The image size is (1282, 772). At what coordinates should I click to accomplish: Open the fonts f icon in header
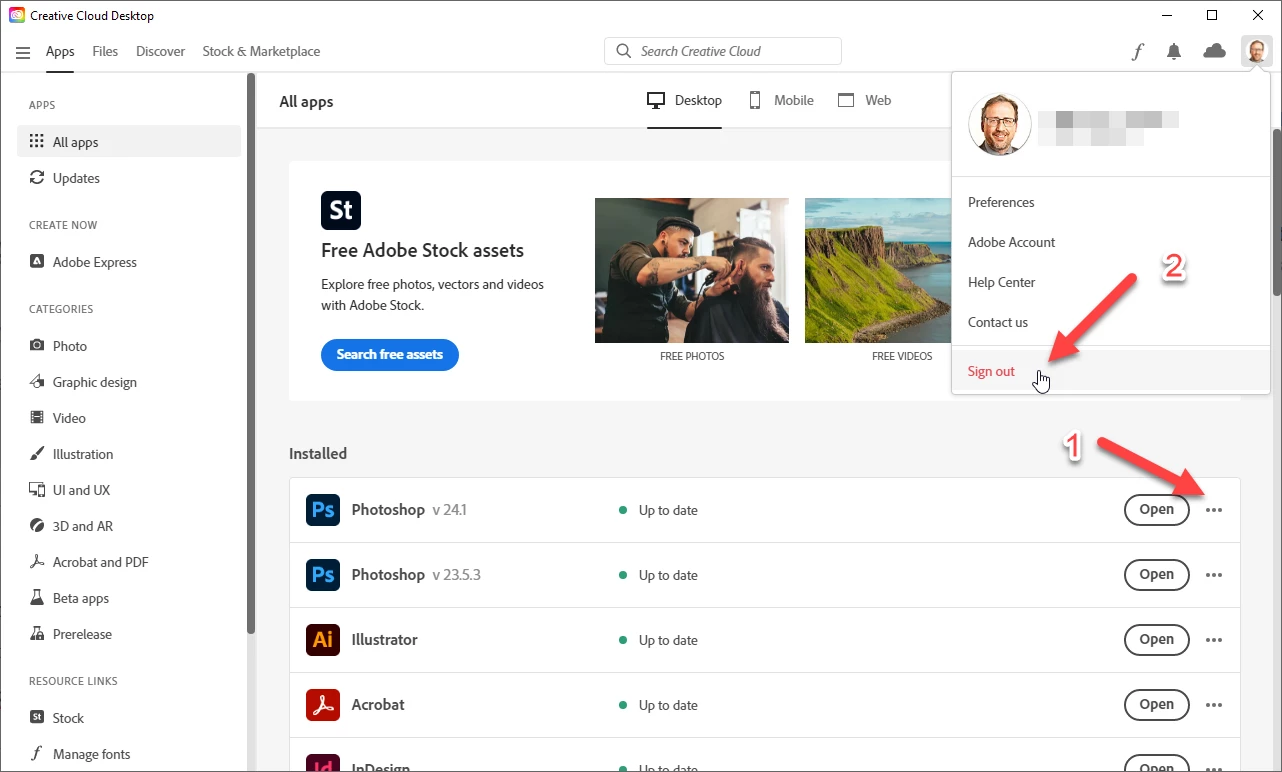pyautogui.click(x=1137, y=52)
